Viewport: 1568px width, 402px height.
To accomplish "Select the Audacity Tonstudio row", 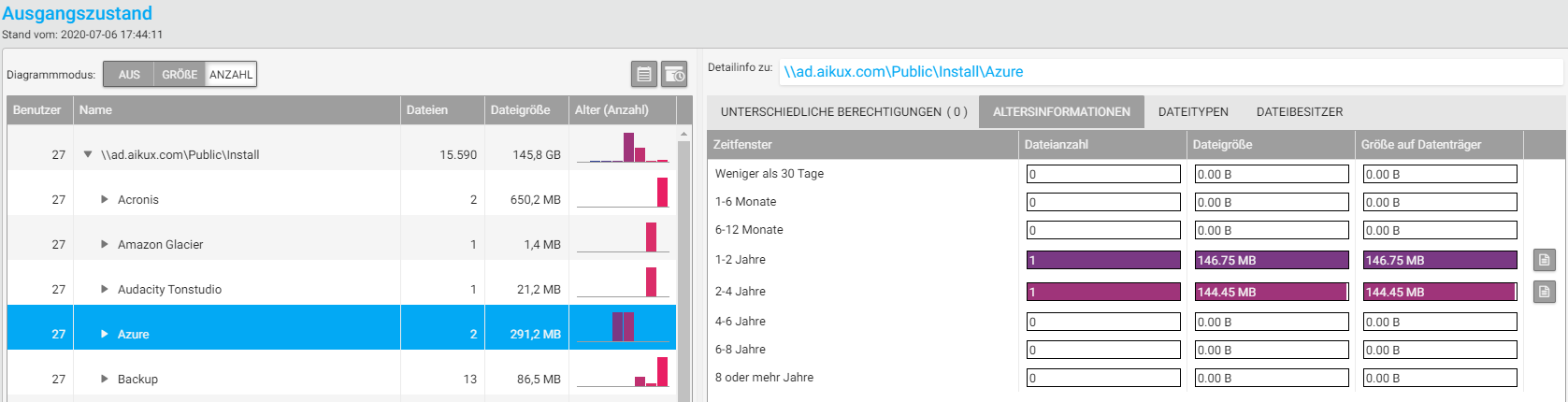I will (x=169, y=290).
